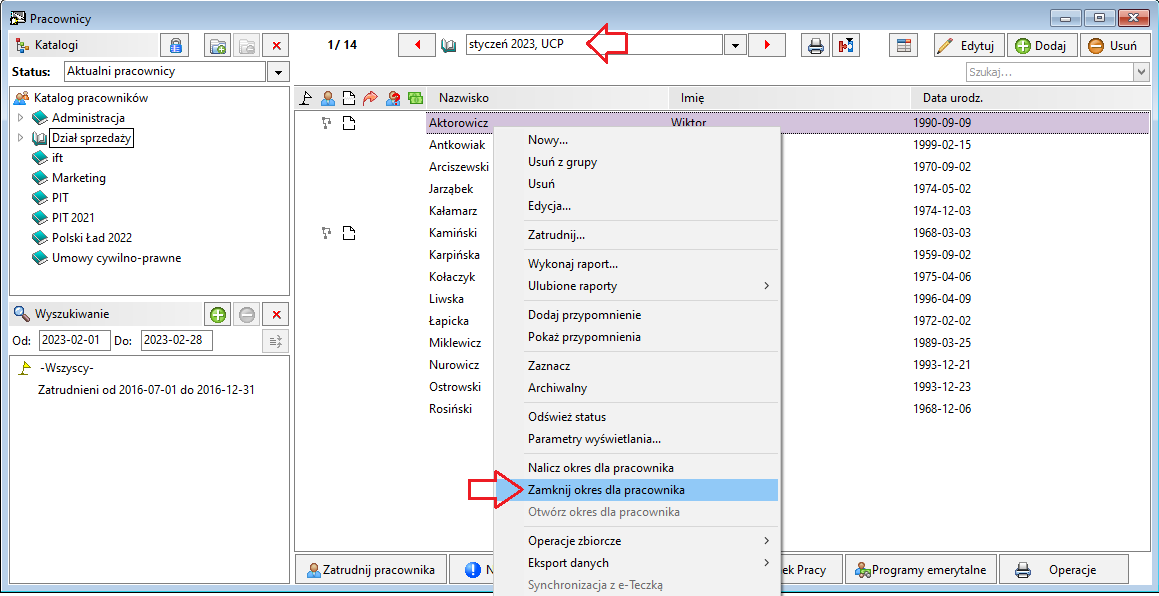The height and width of the screenshot is (596, 1159).
Task: Click the Zatrudnij pracownika button
Action: 371,570
